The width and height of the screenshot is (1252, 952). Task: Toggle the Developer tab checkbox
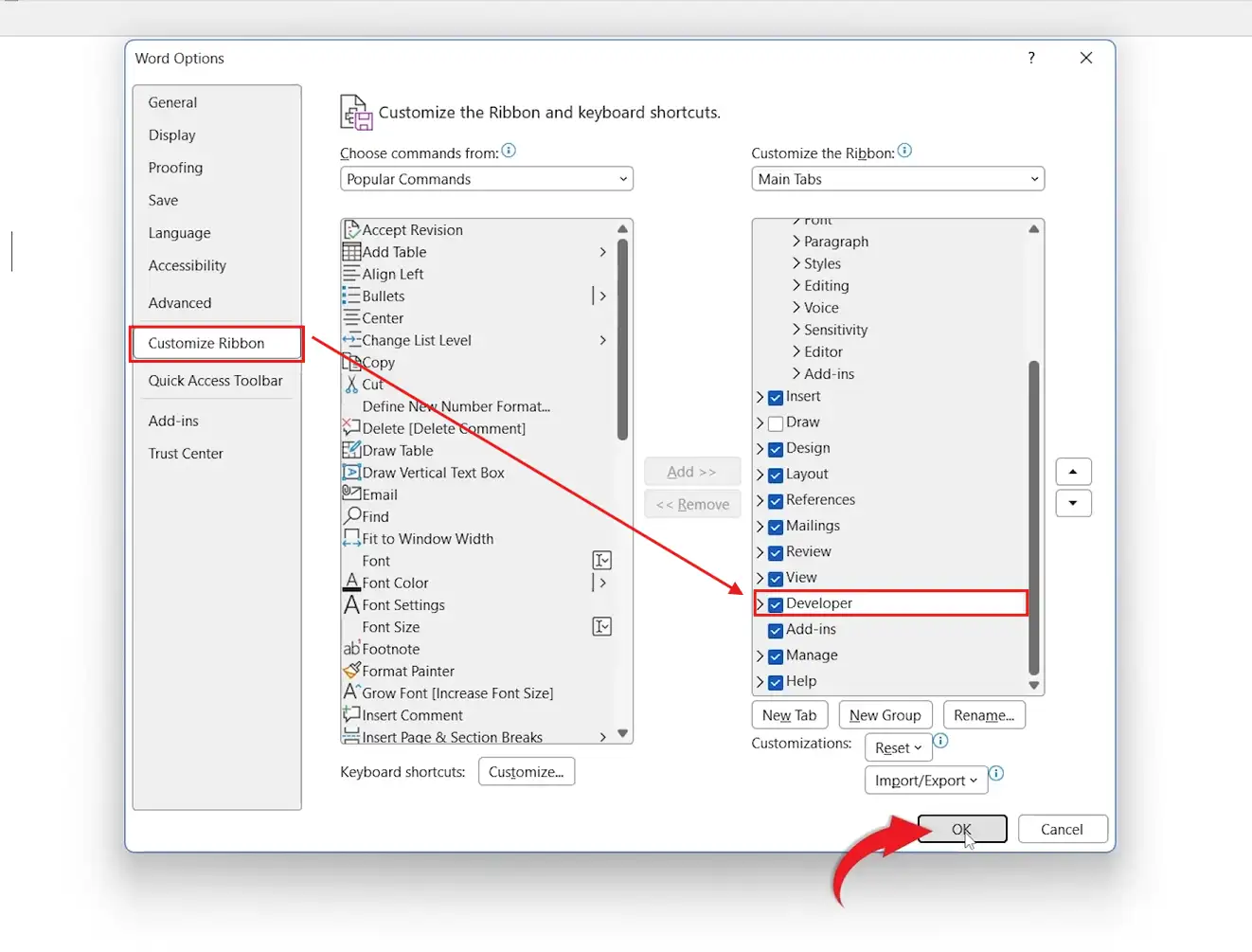(x=776, y=604)
